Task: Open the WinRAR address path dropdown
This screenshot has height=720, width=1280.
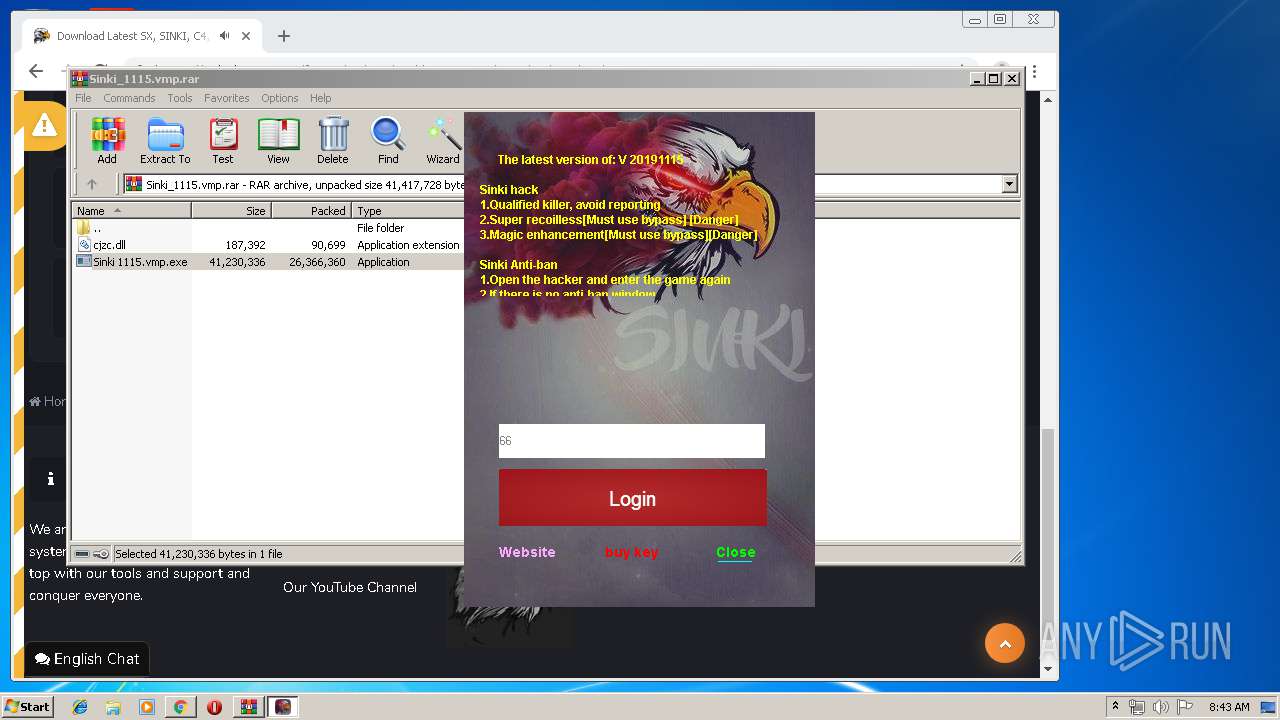Action: point(1009,184)
